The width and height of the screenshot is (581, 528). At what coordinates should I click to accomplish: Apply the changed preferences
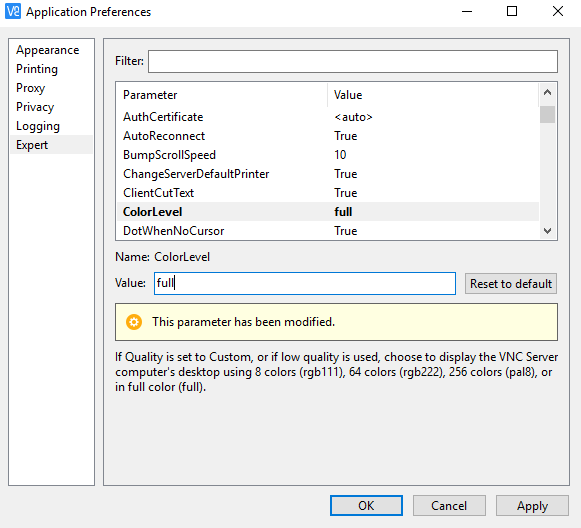tap(532, 505)
